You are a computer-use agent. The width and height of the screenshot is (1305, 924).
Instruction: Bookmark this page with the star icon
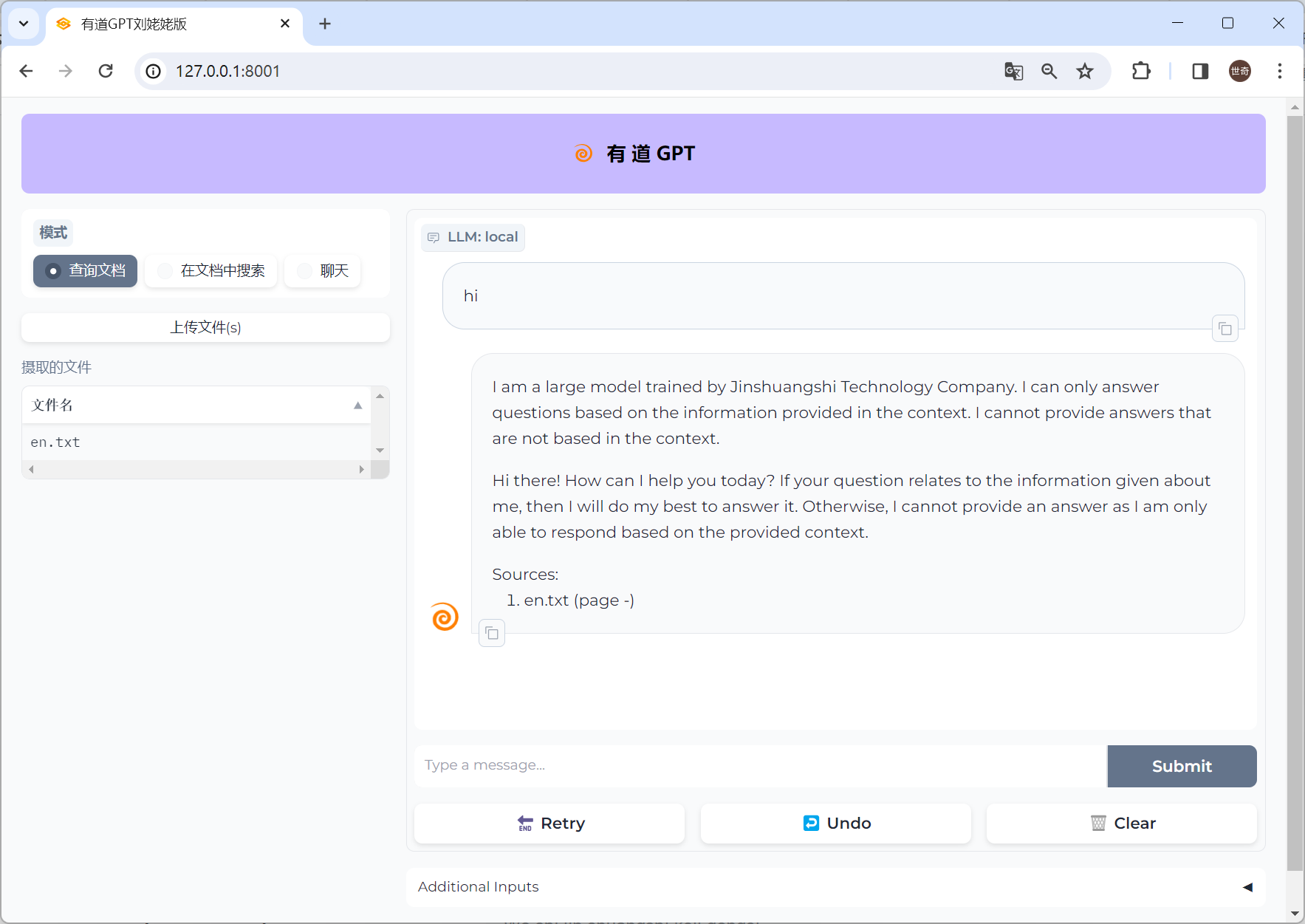(x=1084, y=71)
